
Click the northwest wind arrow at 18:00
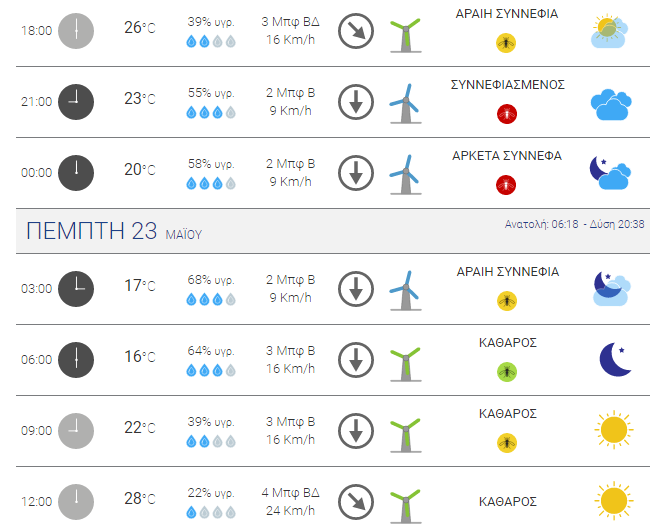pos(356,31)
